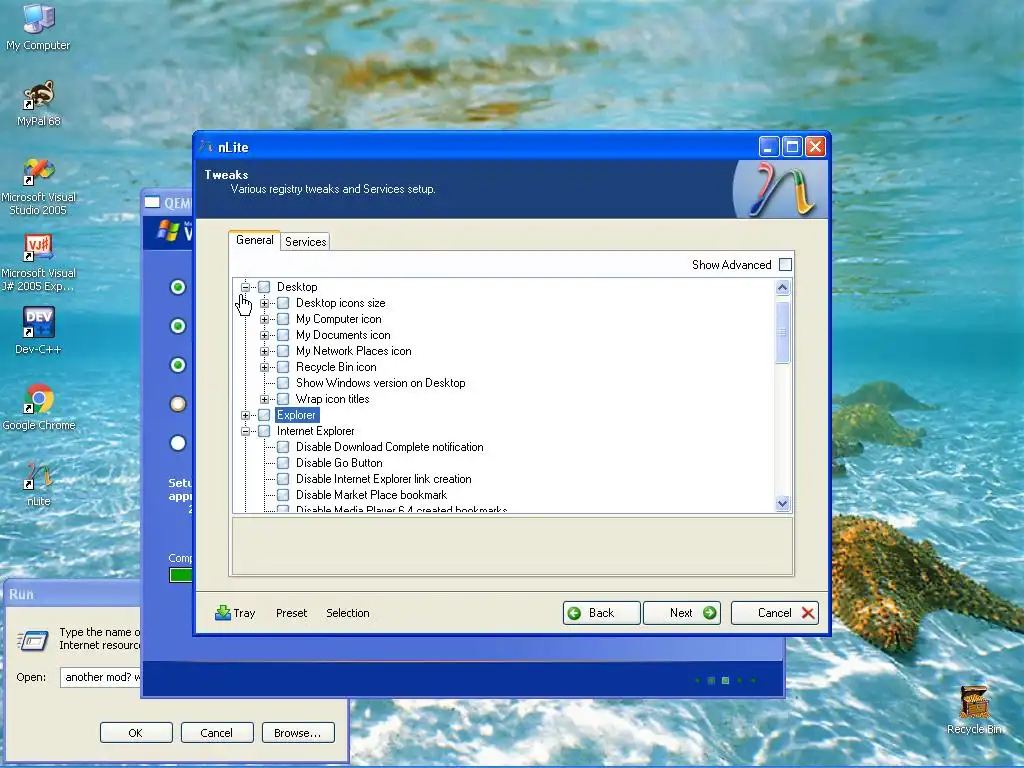1024x768 pixels.
Task: Check the Internet Explorer category checkbox
Action: (264, 431)
